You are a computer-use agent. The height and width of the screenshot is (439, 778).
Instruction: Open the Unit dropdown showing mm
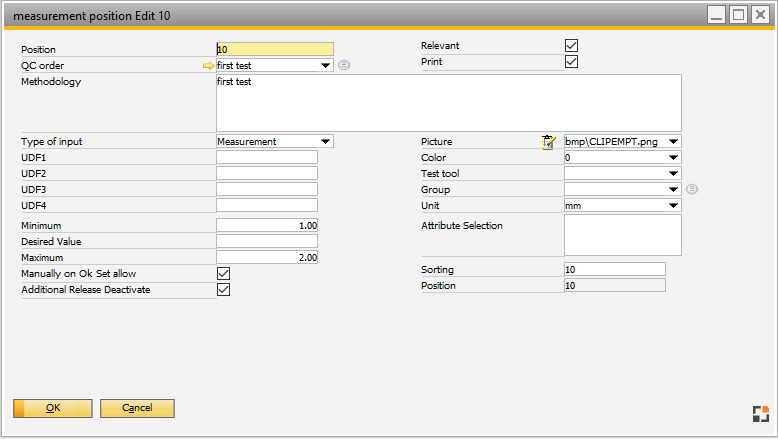[673, 206]
